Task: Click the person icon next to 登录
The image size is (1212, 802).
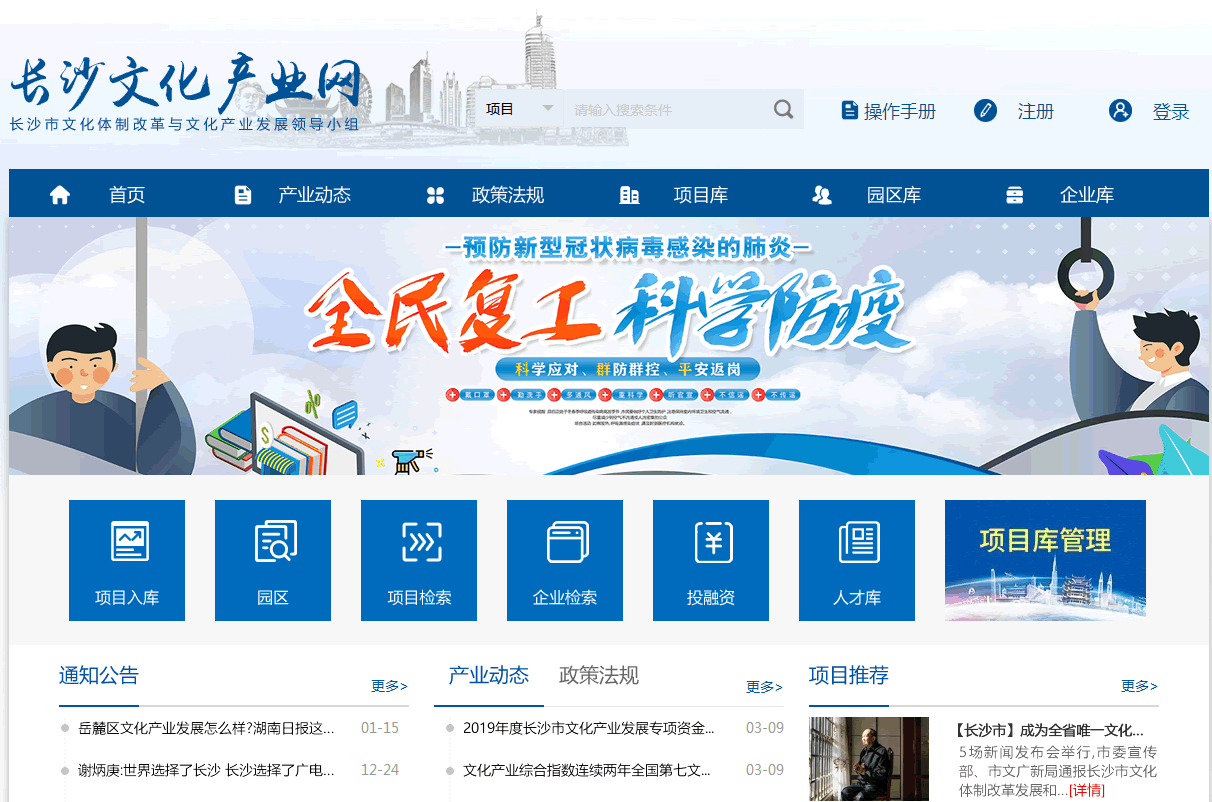Action: [x=1120, y=111]
